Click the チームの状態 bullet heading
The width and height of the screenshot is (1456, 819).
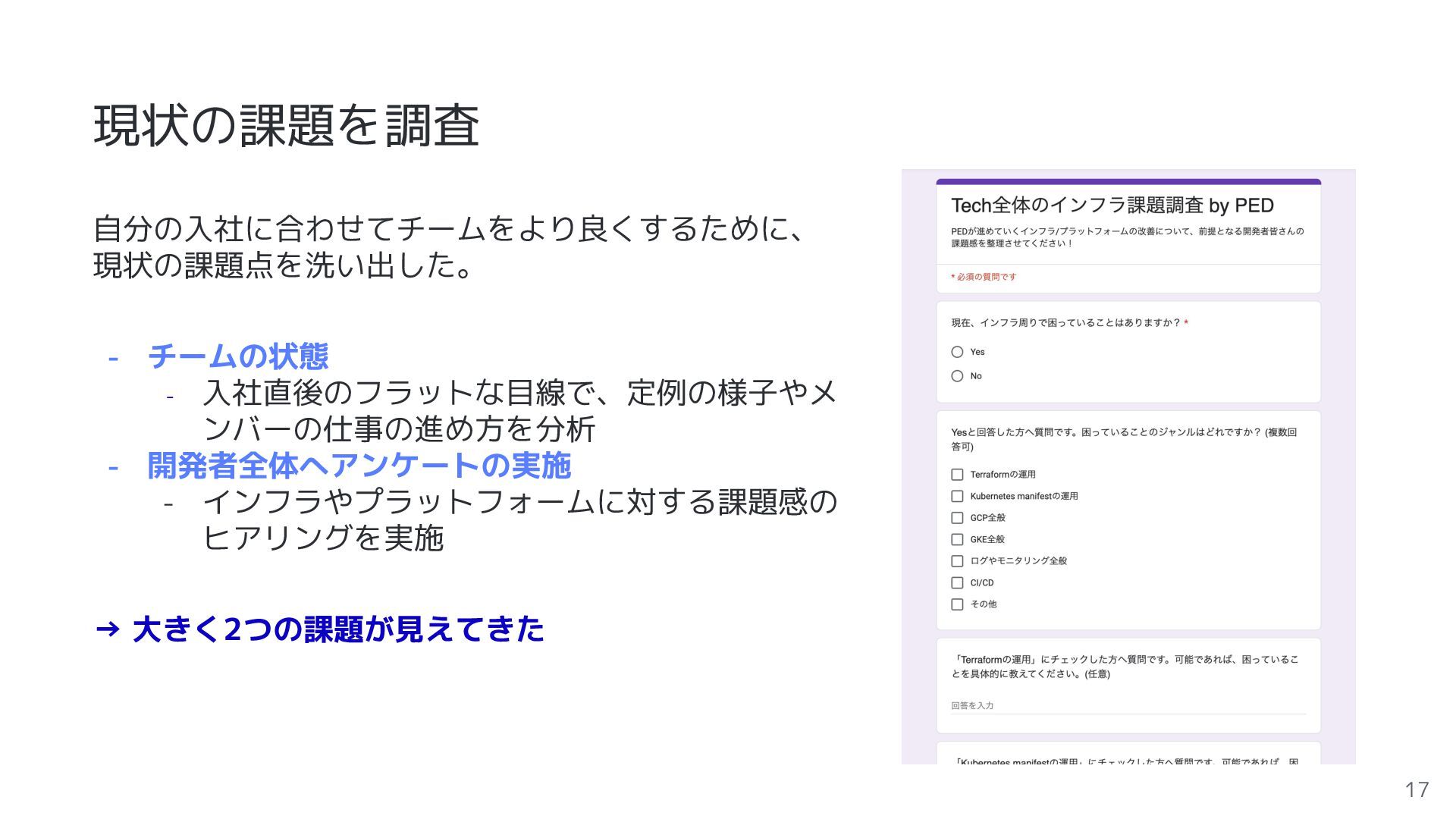pyautogui.click(x=237, y=356)
